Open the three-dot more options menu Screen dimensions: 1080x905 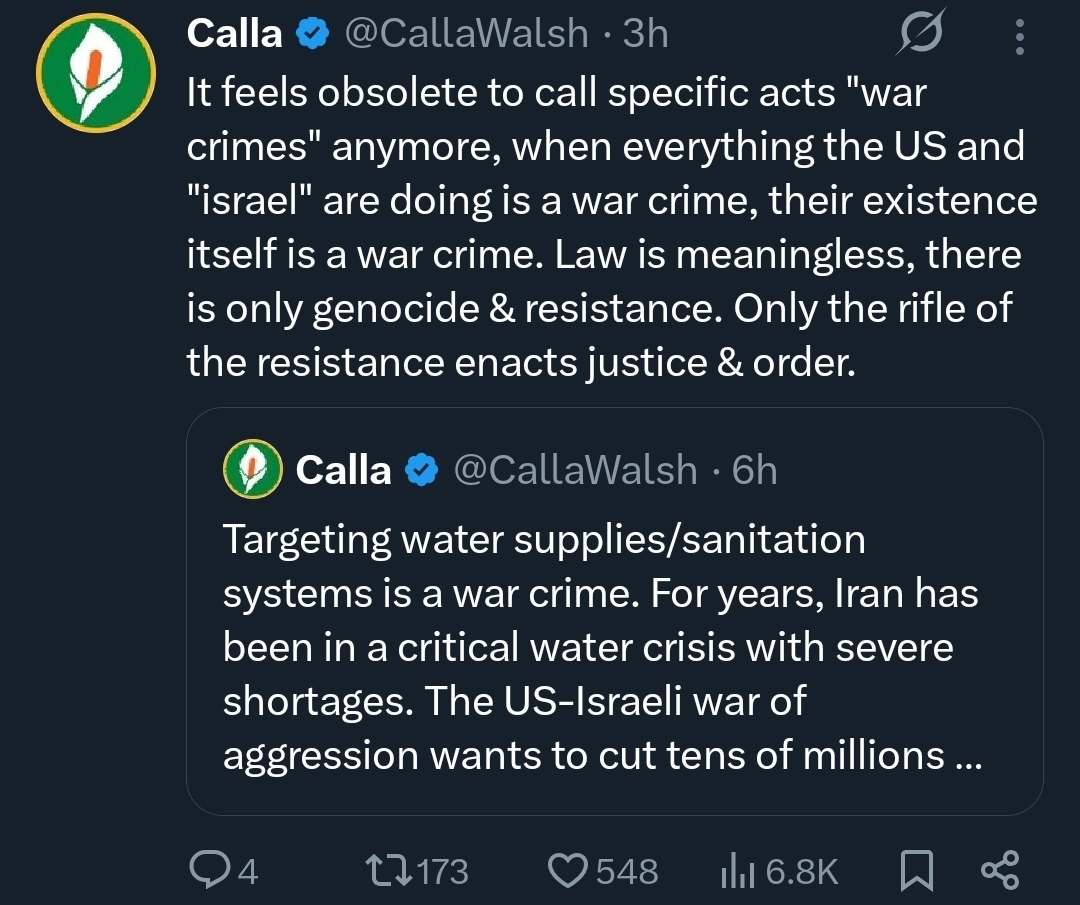coord(1019,38)
